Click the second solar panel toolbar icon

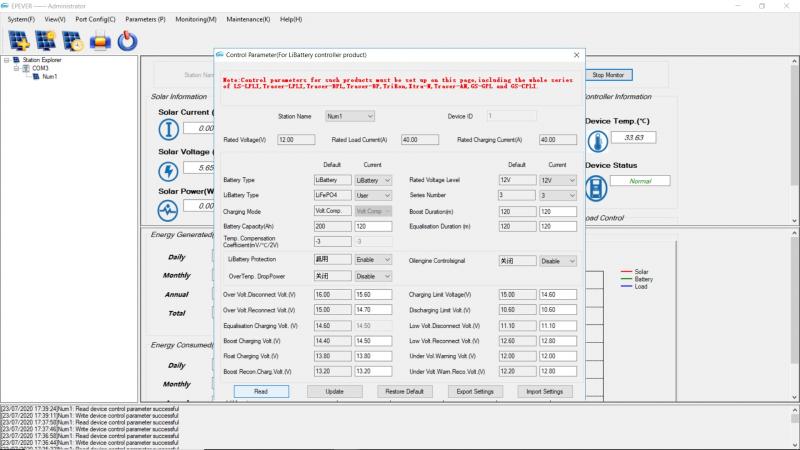pyautogui.click(x=46, y=40)
